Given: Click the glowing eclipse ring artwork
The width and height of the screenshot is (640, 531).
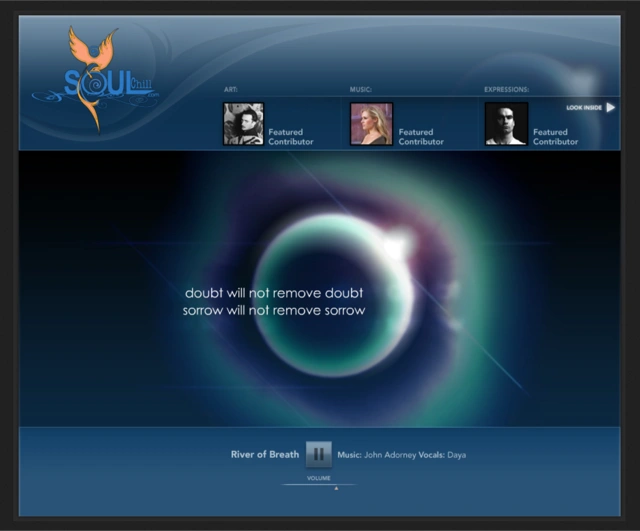Looking at the screenshot, I should tap(400, 250).
